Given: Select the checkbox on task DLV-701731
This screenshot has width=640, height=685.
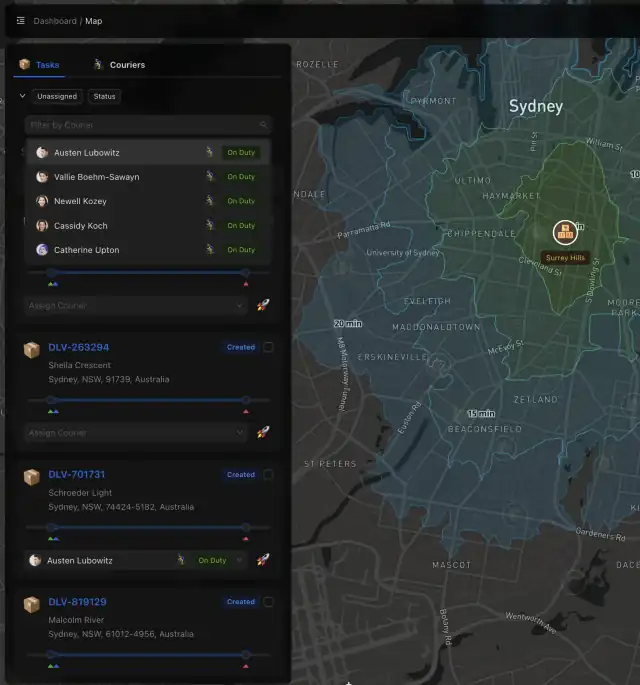Looking at the screenshot, I should [x=268, y=475].
